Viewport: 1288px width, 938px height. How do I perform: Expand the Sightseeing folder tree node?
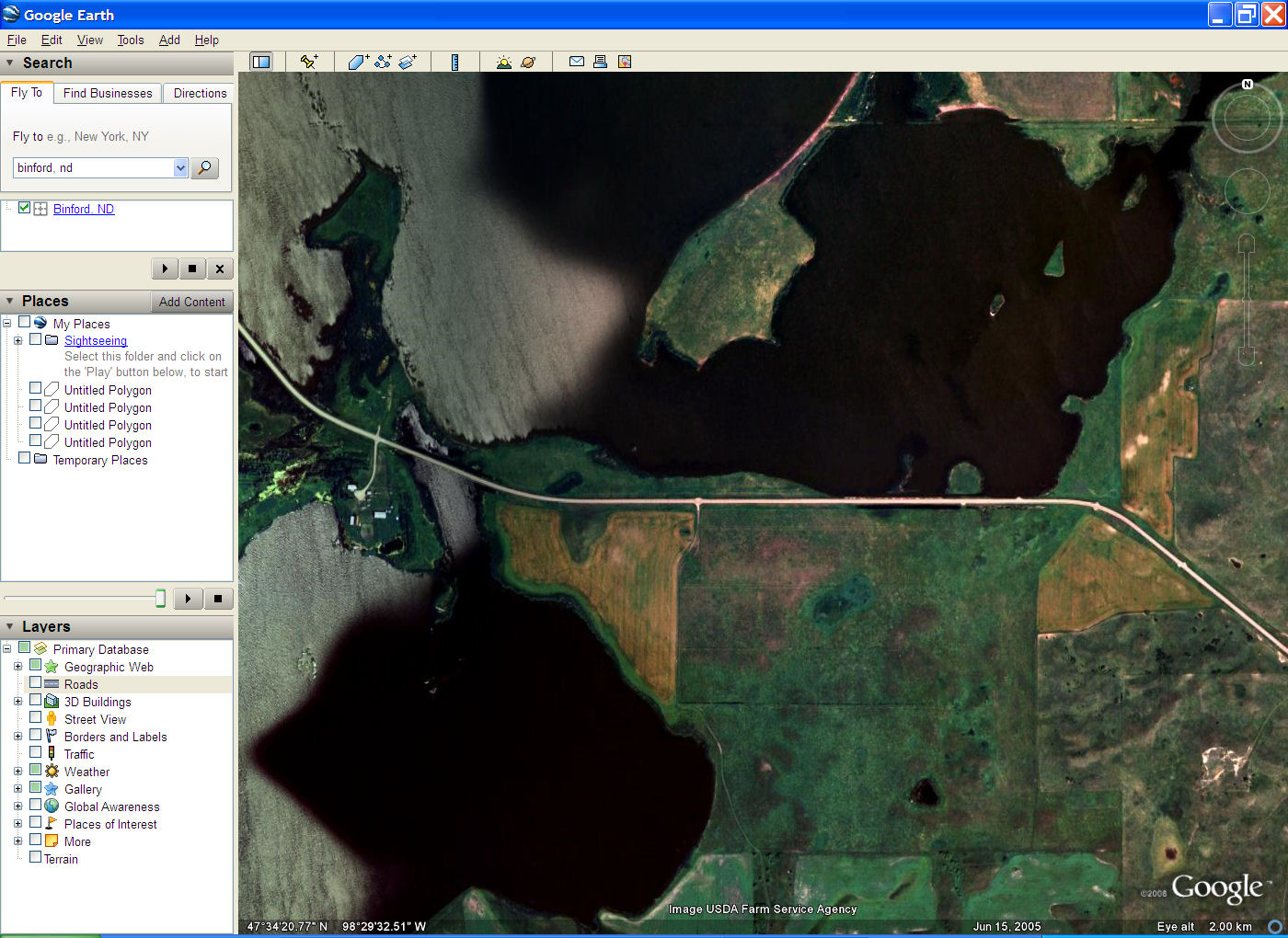pyautogui.click(x=17, y=340)
